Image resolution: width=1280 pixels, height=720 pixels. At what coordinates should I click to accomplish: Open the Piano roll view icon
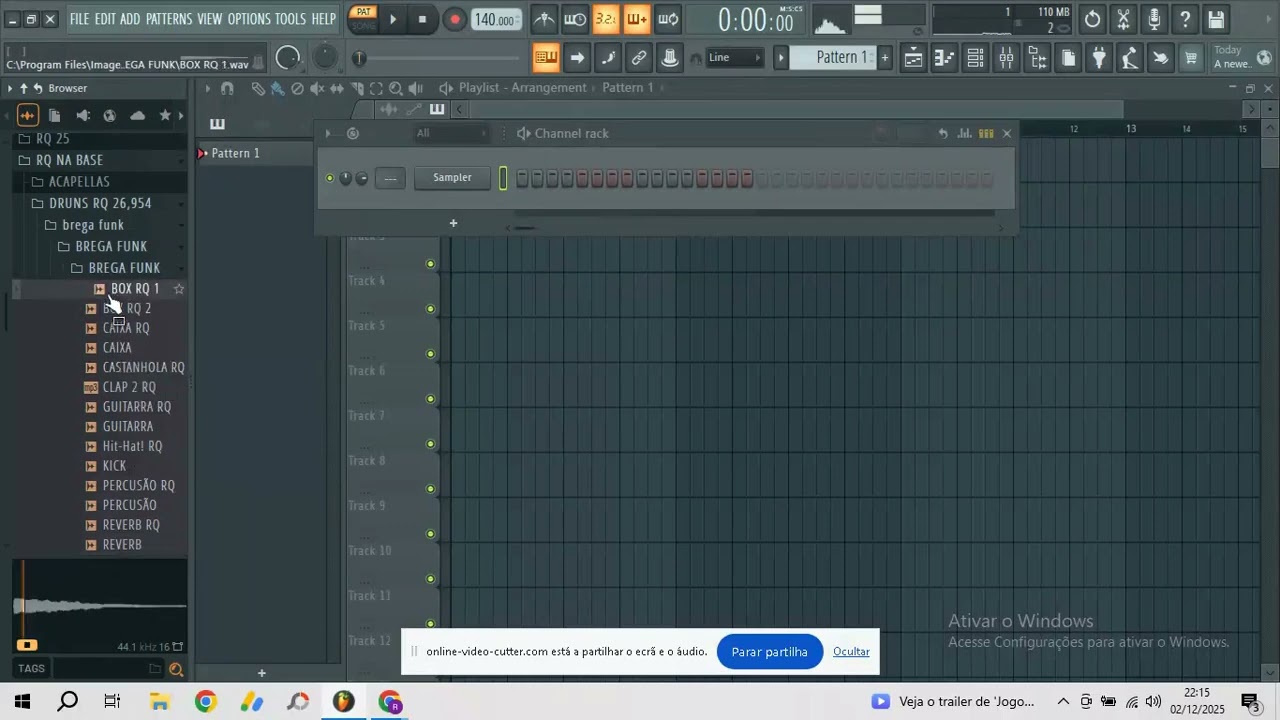[944, 58]
